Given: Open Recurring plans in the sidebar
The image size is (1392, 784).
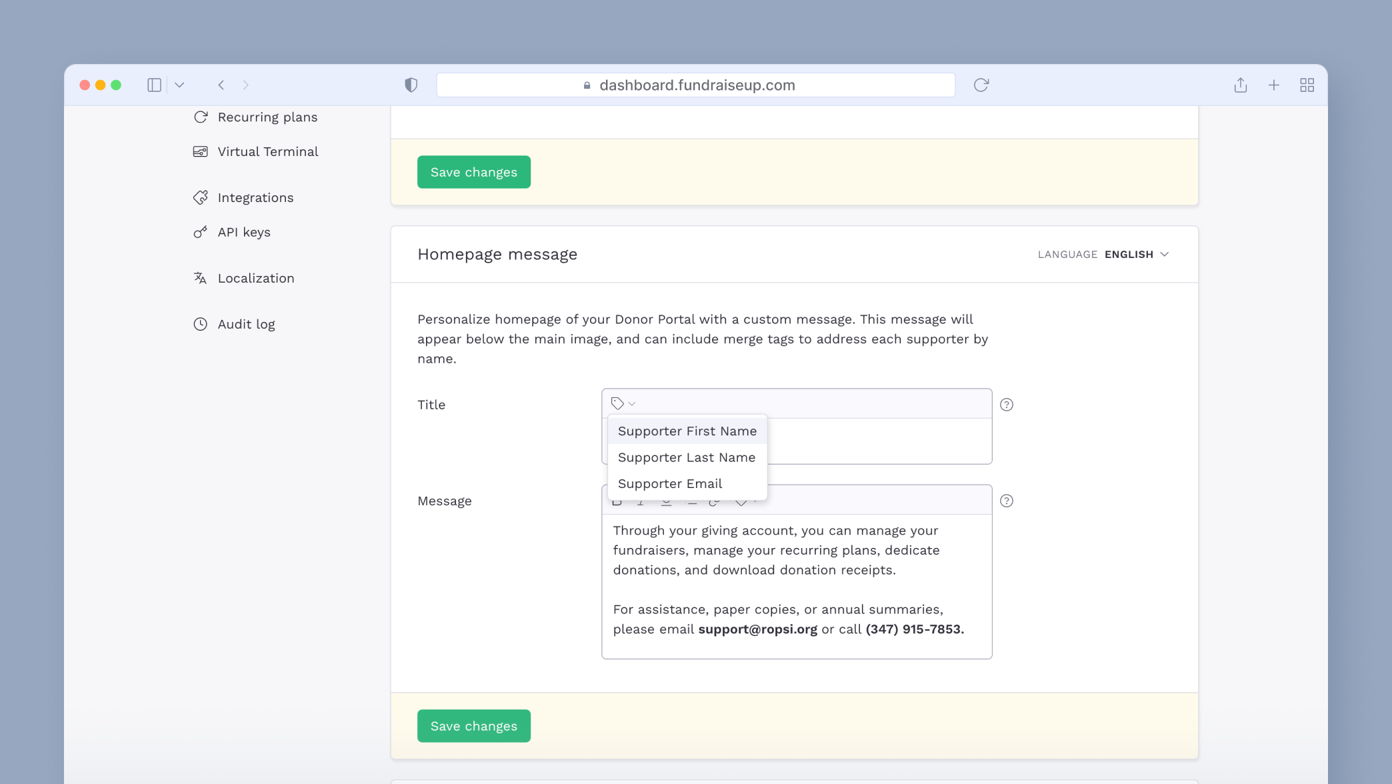Looking at the screenshot, I should point(268,116).
